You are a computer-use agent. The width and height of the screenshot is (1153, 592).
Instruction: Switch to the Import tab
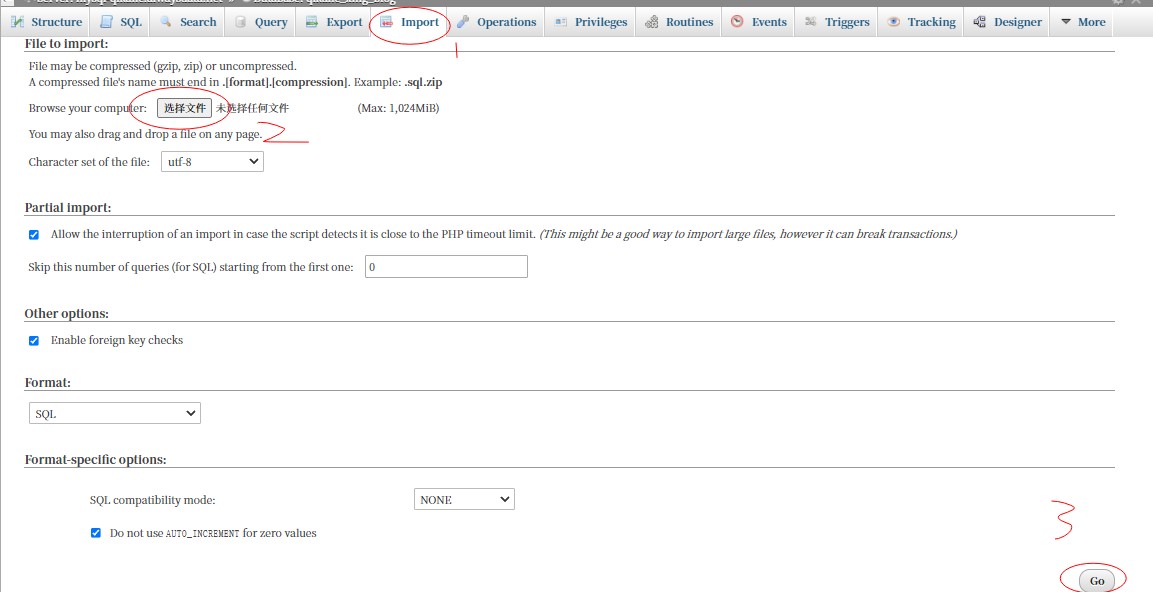click(x=410, y=22)
